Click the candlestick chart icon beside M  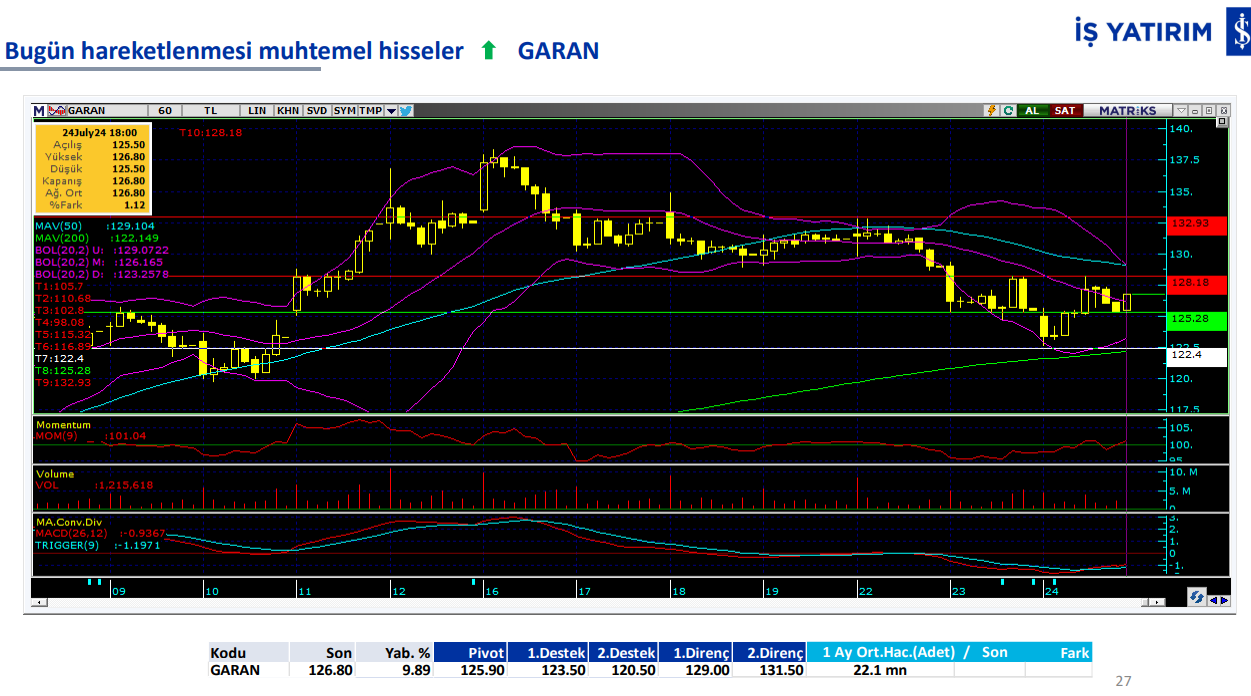(x=58, y=110)
